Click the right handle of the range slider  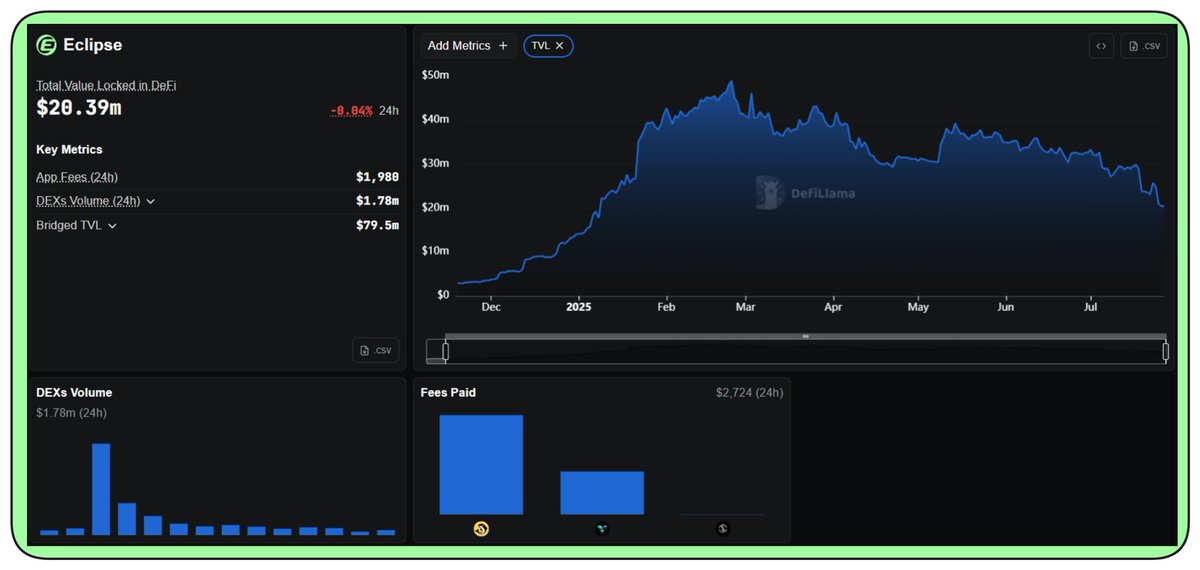[1165, 351]
